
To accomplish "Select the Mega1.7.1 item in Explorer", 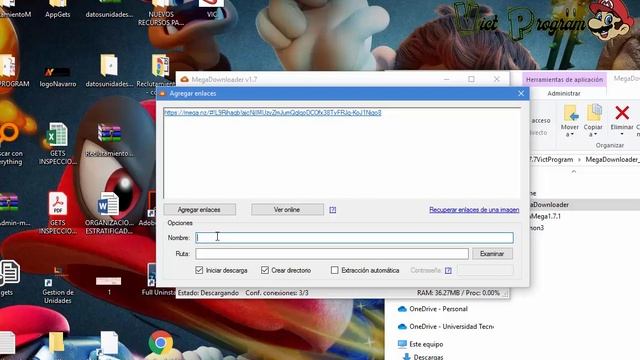I will pyautogui.click(x=546, y=216).
